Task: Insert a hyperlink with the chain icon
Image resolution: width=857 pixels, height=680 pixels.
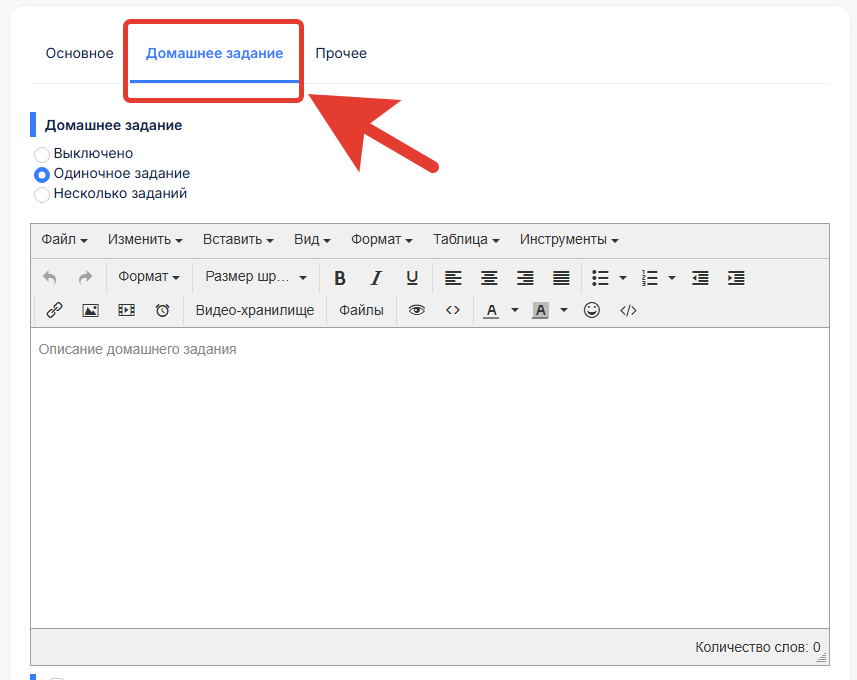Action: pyautogui.click(x=54, y=310)
